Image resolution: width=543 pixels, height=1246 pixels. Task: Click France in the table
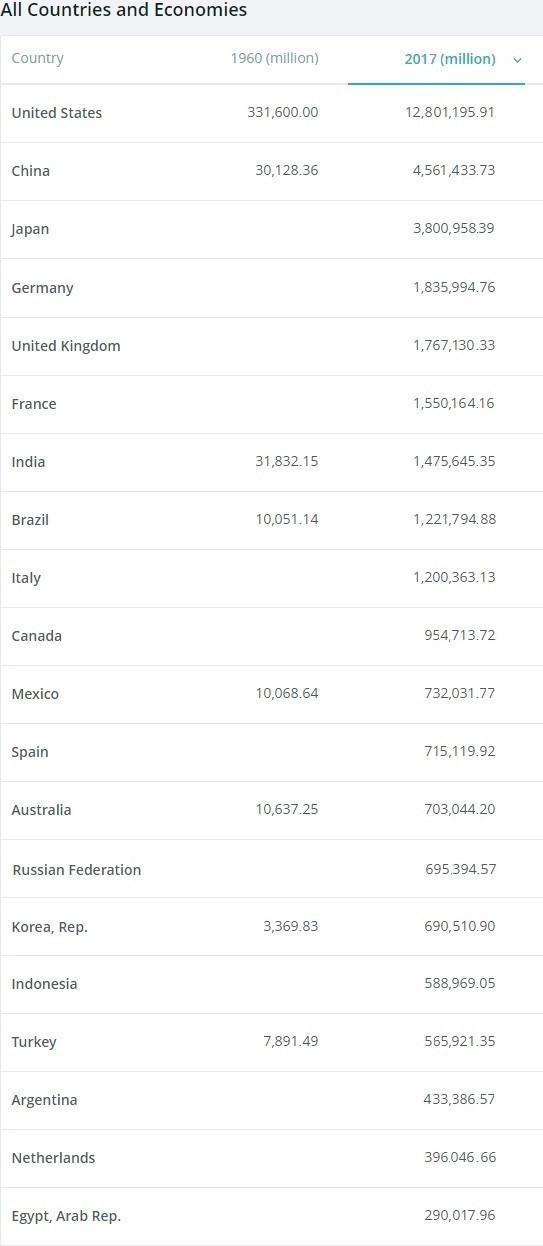coord(34,404)
